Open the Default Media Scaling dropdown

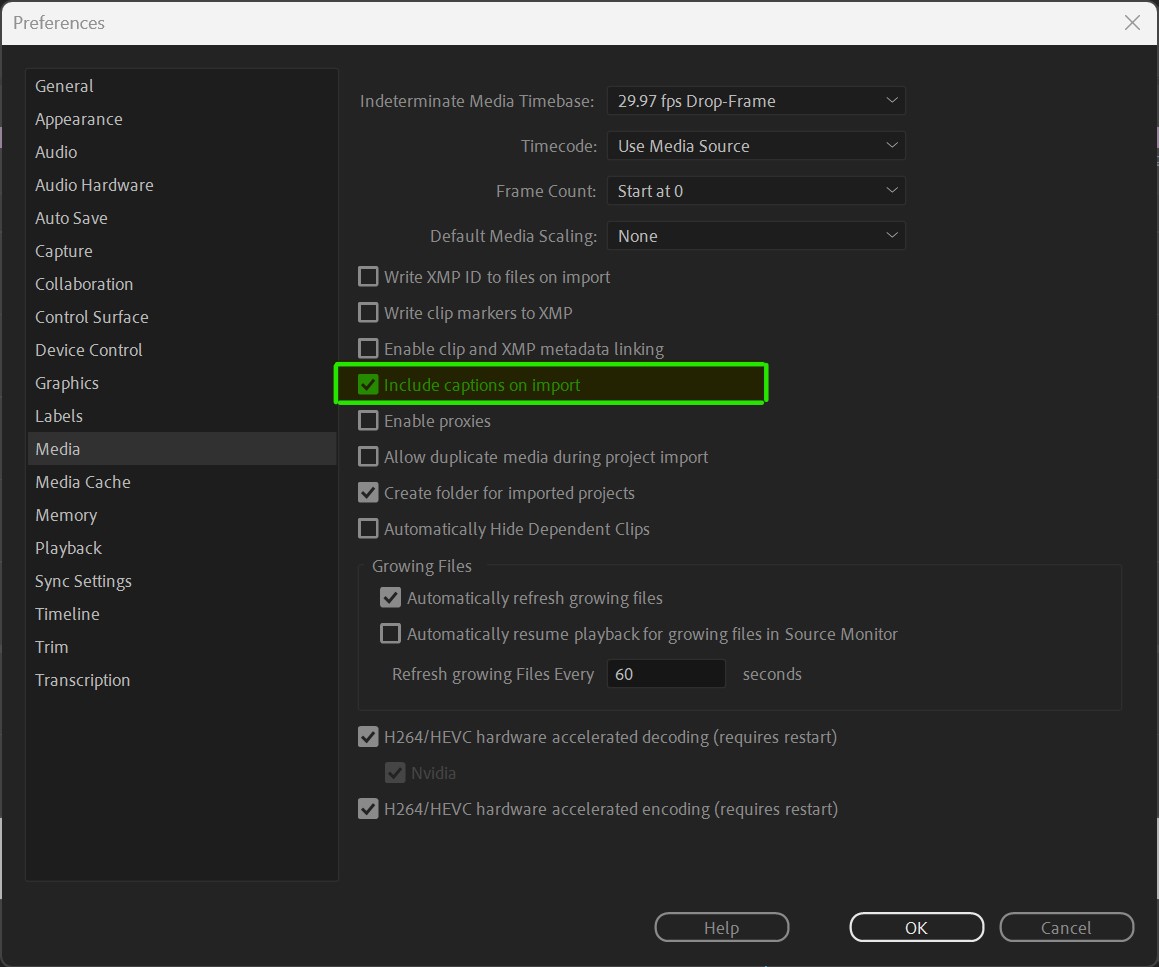coord(755,235)
